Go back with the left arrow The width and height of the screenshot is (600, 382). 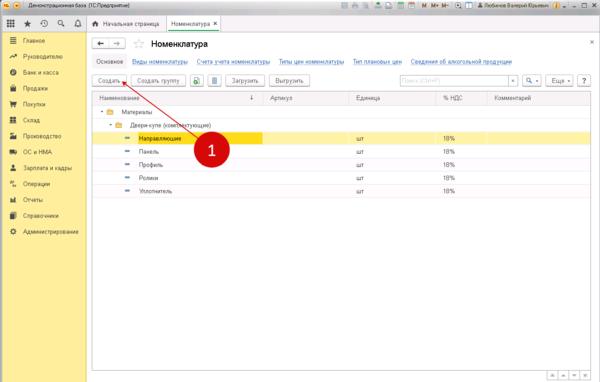[100, 44]
